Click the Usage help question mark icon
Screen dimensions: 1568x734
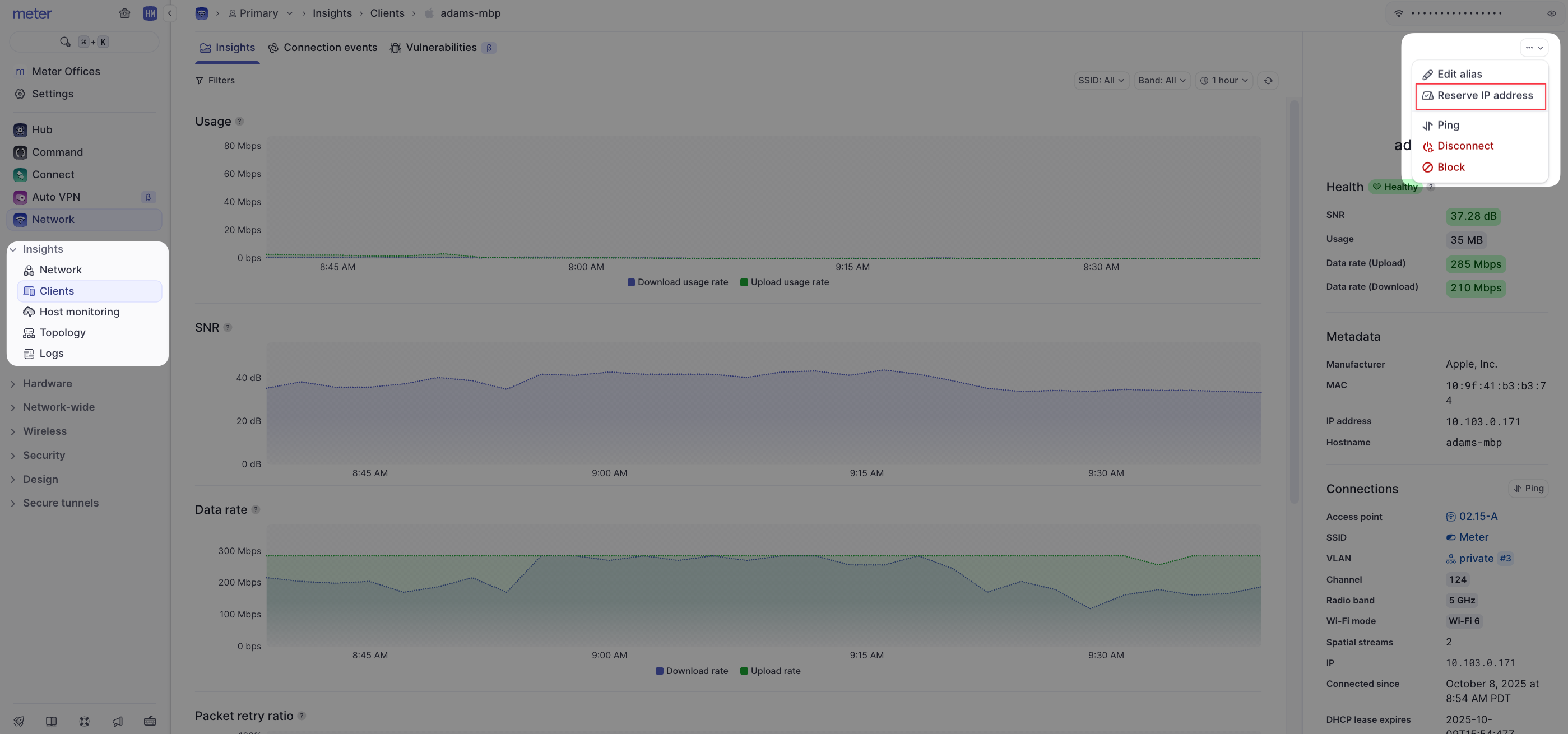click(x=239, y=121)
